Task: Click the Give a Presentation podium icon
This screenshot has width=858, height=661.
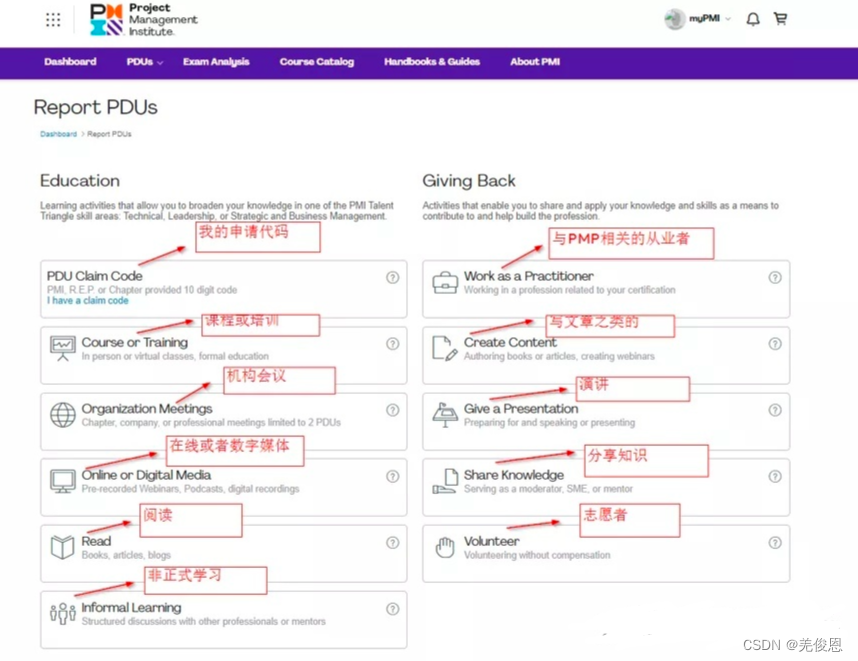Action: (x=445, y=415)
